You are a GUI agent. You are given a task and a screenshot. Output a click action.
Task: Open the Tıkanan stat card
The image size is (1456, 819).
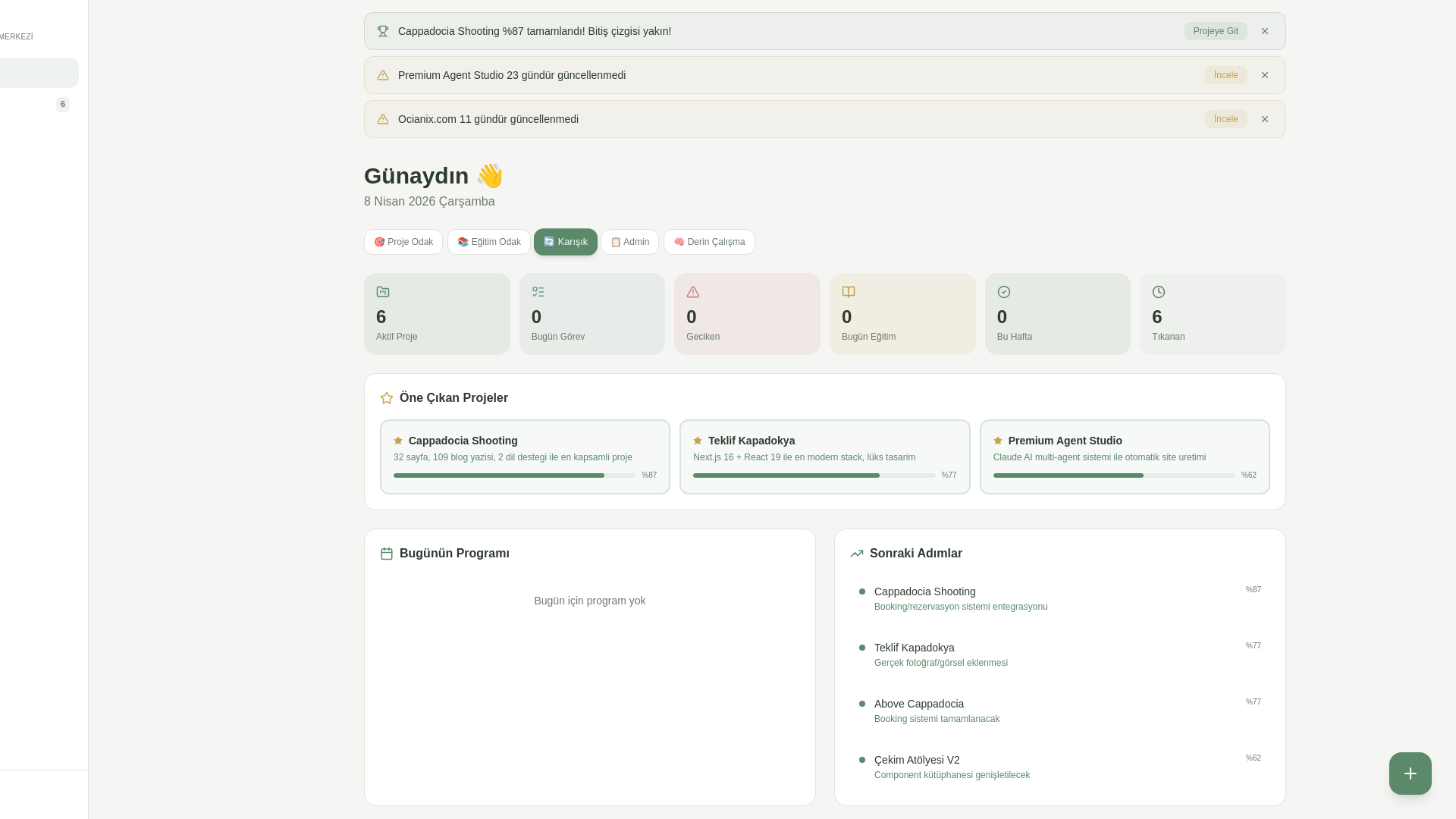click(x=1213, y=314)
